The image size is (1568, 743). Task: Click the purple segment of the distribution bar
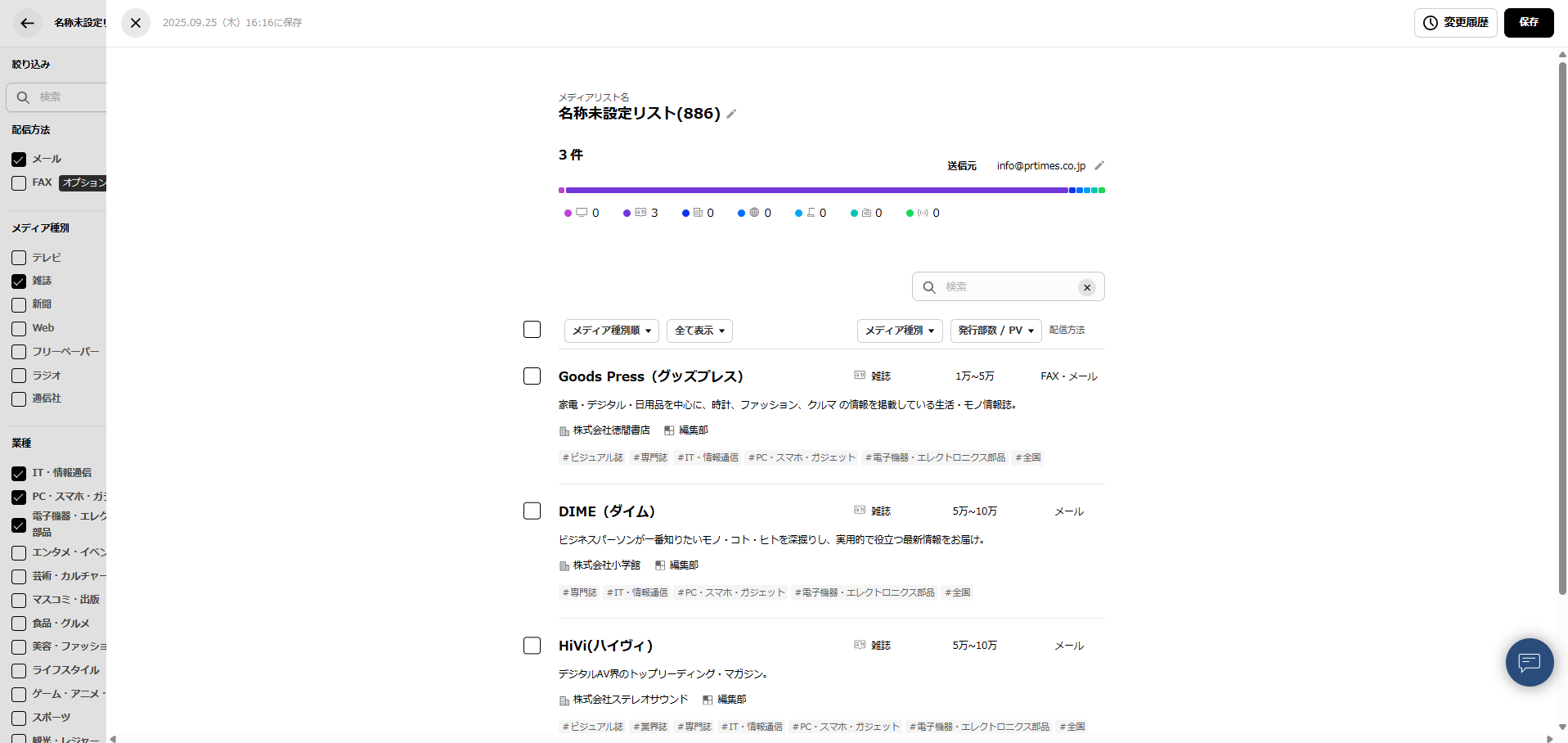(818, 190)
